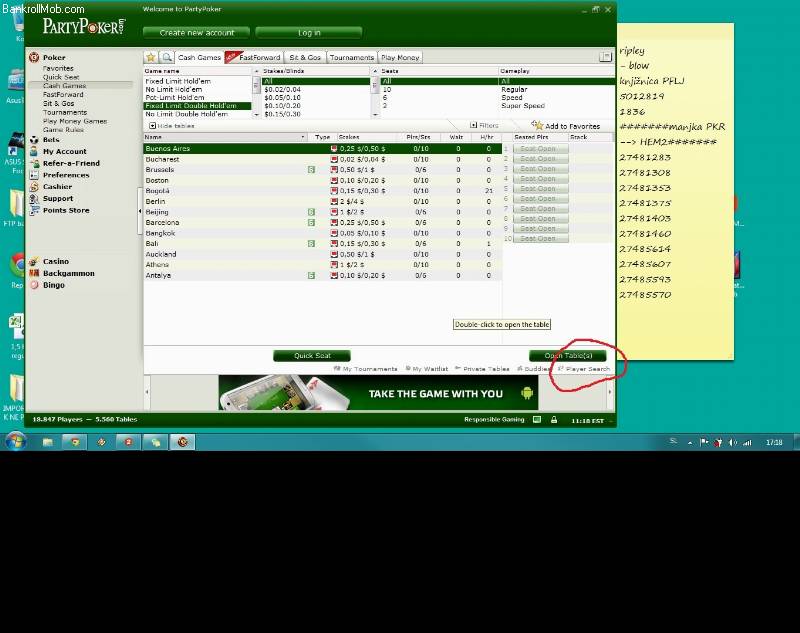This screenshot has width=800, height=633.
Task: Switch to the FastForward tab
Action: click(x=254, y=57)
